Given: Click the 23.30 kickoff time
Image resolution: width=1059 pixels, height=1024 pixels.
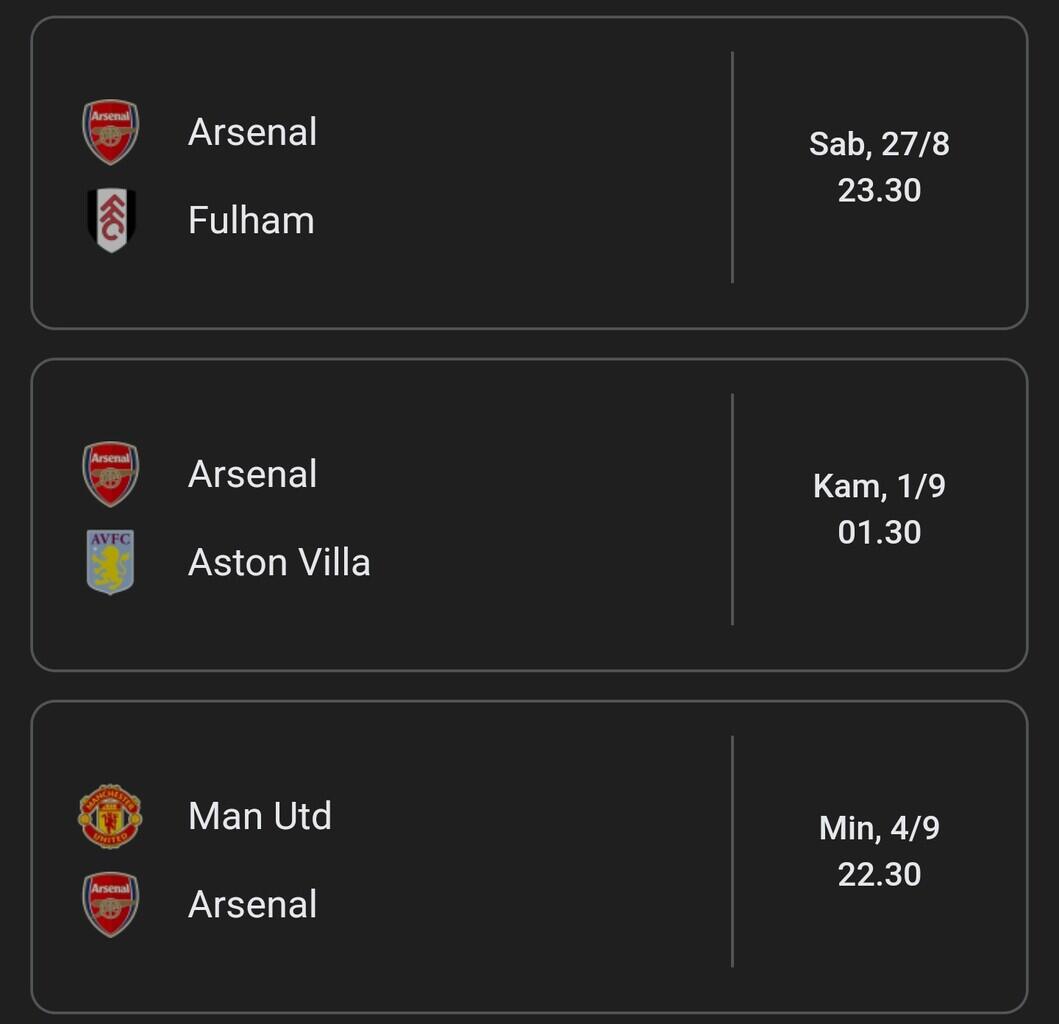Looking at the screenshot, I should click(879, 190).
